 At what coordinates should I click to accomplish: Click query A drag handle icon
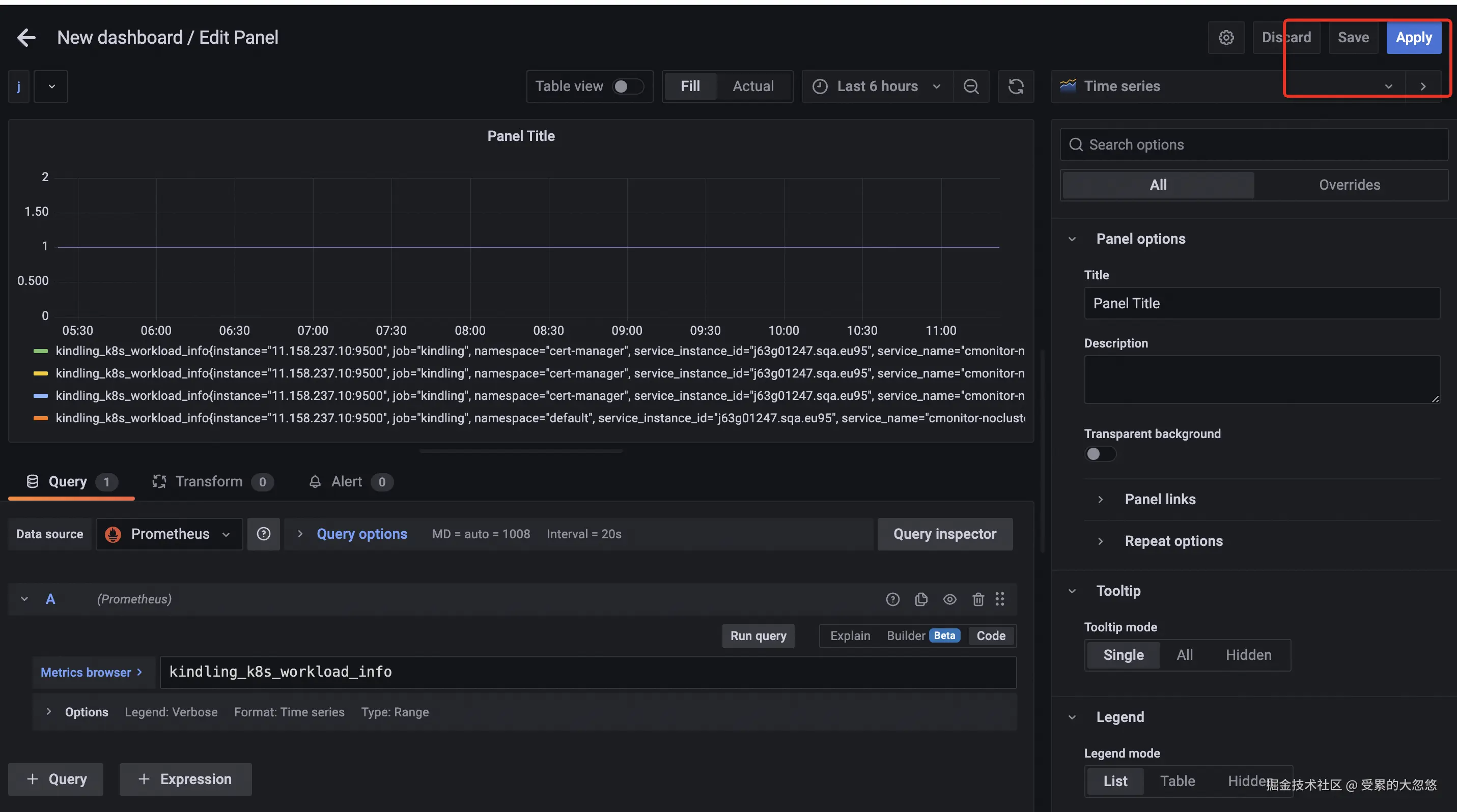pyautogui.click(x=999, y=599)
